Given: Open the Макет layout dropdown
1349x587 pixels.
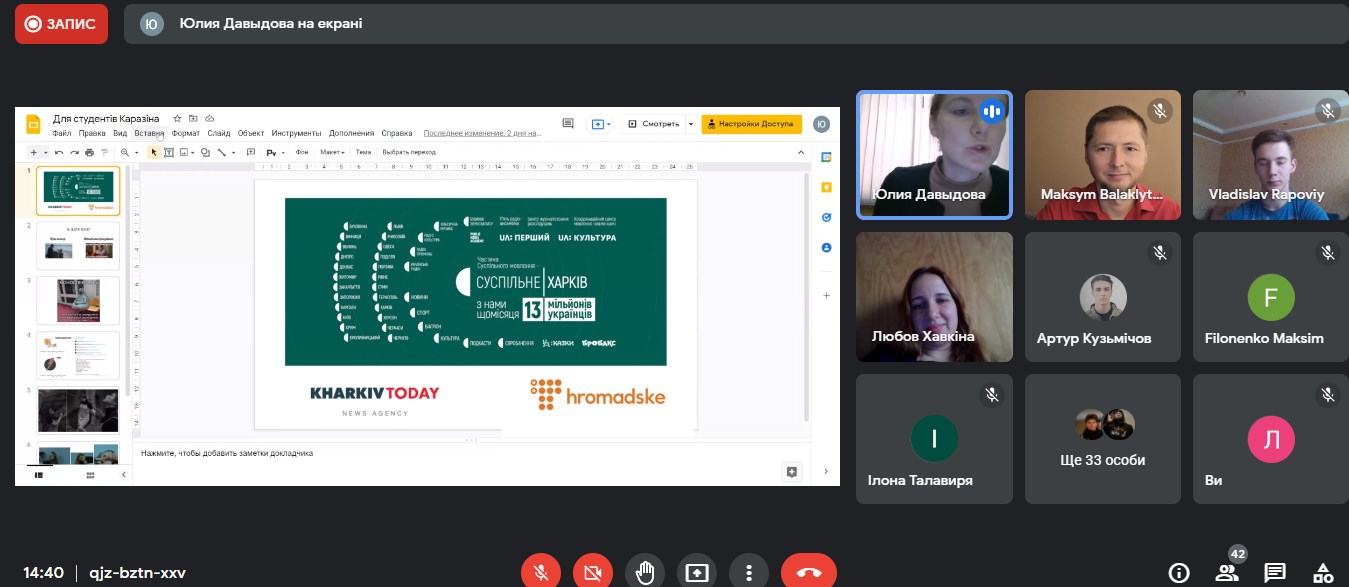Looking at the screenshot, I should (332, 152).
